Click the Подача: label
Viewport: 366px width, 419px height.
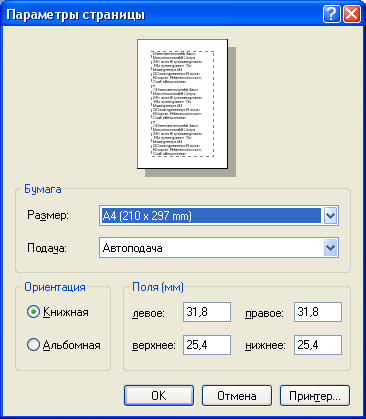click(x=47, y=248)
